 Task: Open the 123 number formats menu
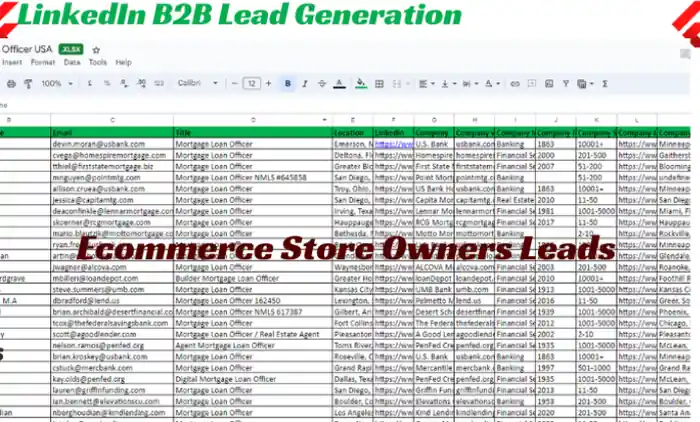coord(159,84)
